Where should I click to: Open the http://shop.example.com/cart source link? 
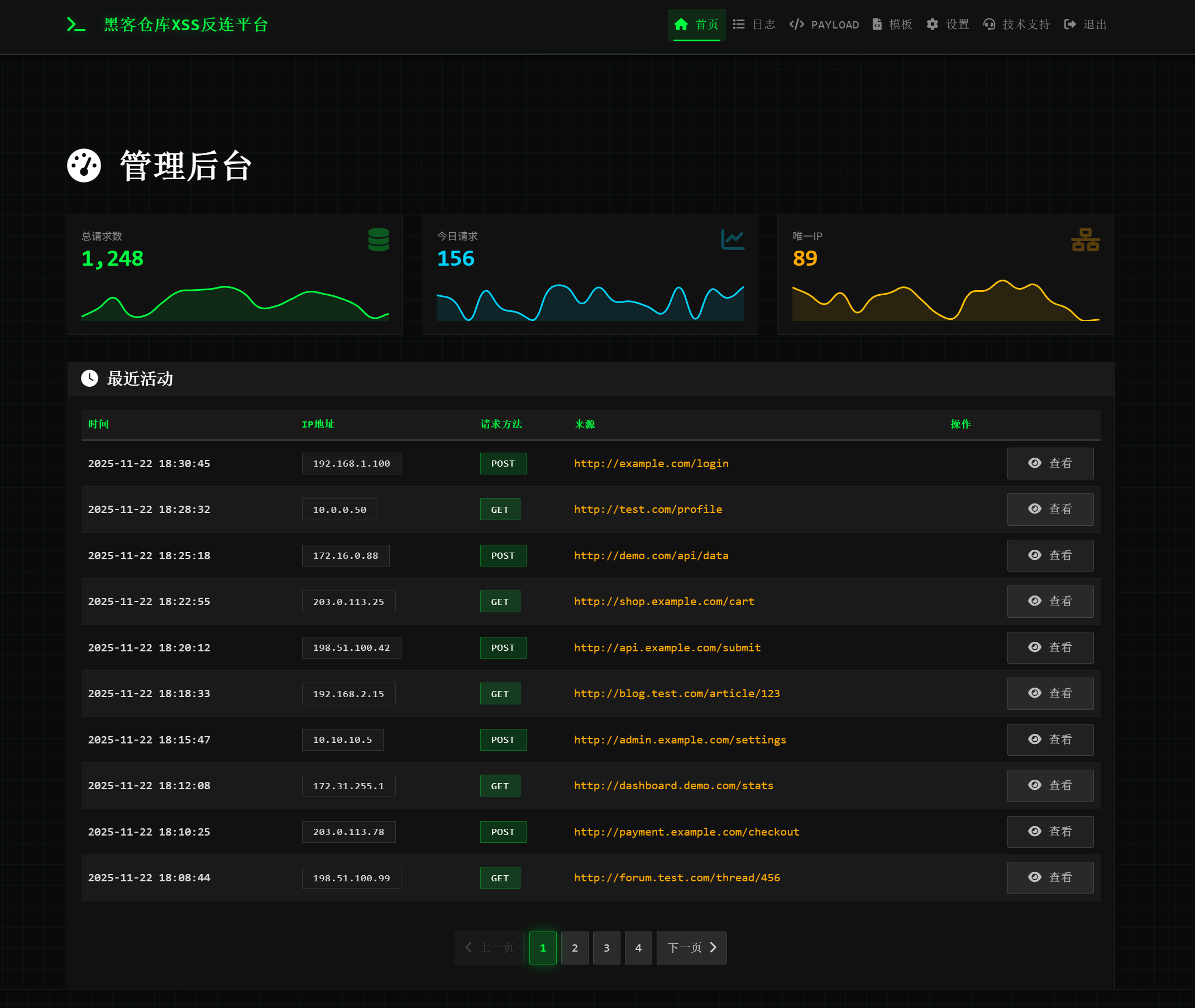click(x=664, y=601)
